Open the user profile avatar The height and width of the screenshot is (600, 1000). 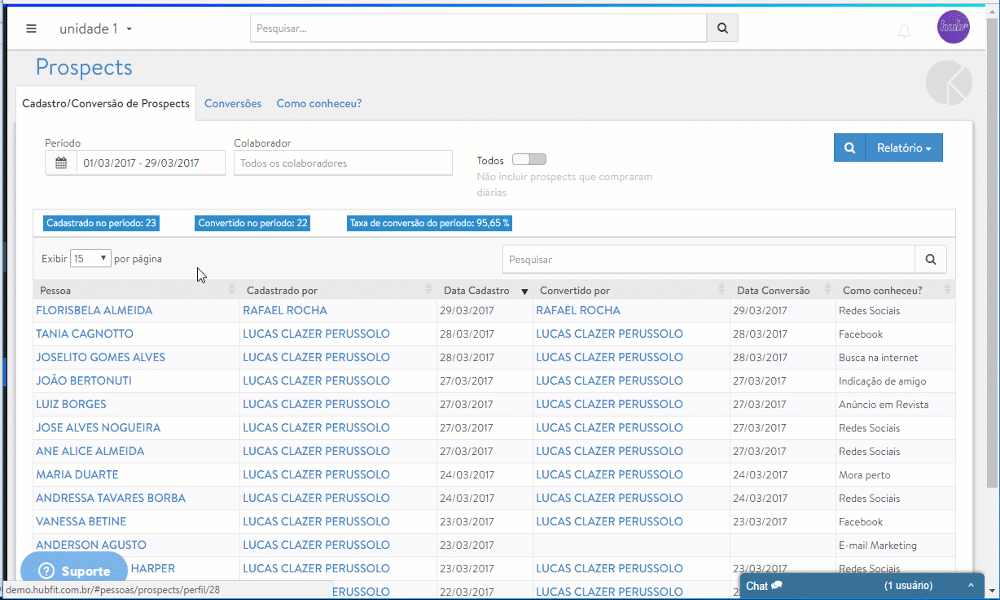coord(953,27)
